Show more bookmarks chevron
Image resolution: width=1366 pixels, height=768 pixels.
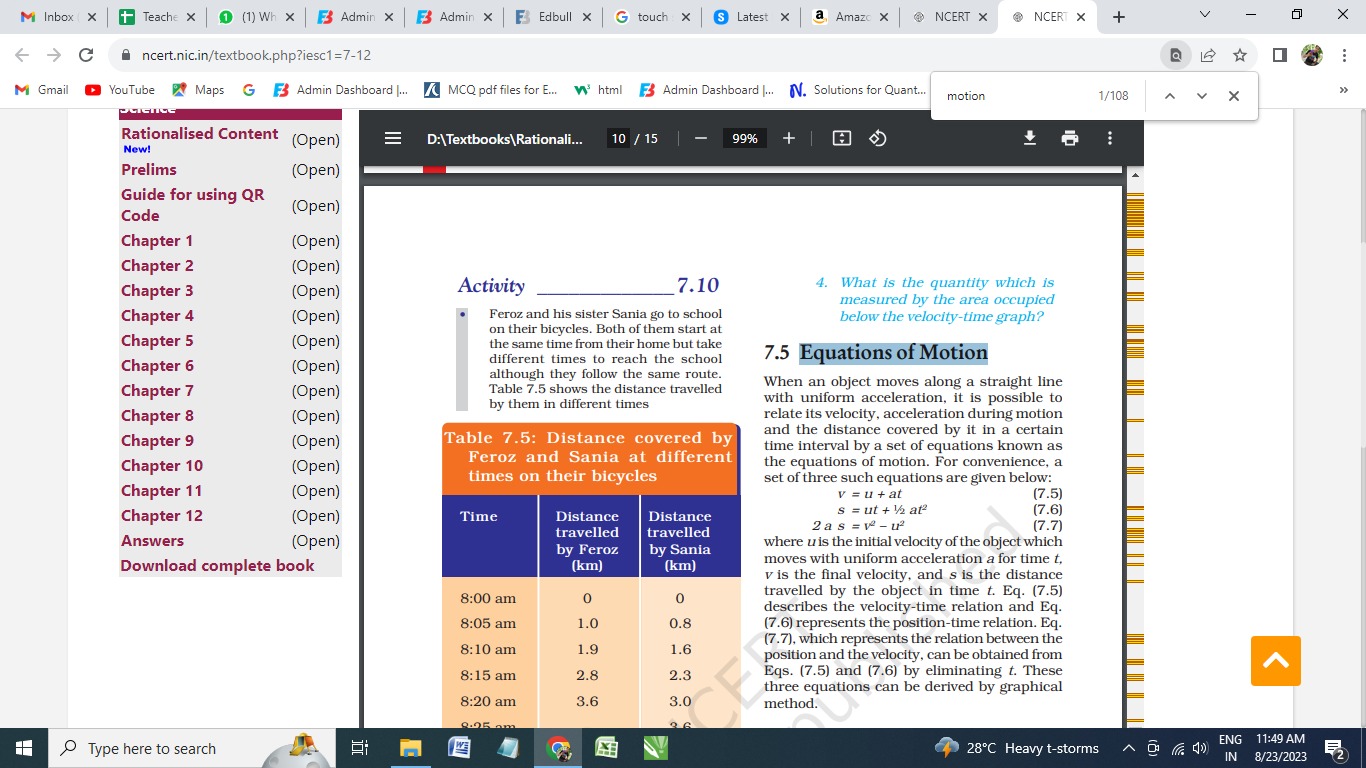pos(1344,90)
